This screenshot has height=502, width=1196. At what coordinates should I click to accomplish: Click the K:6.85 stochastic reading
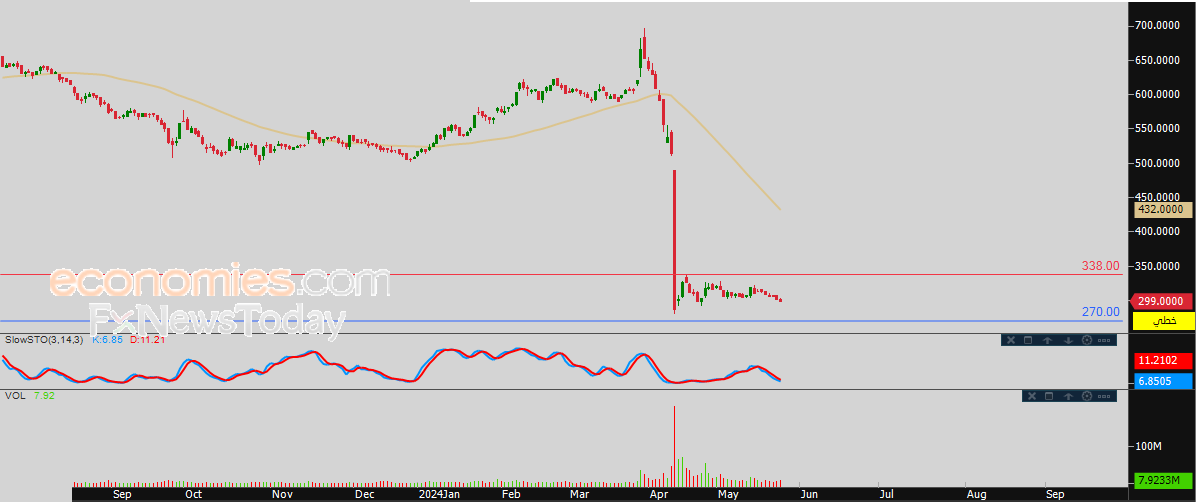tap(108, 338)
